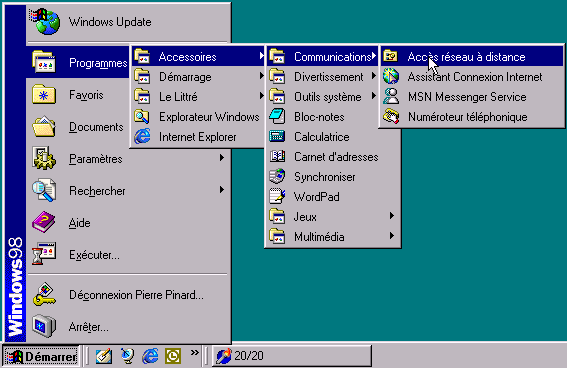The image size is (567, 368).
Task: Click the Carnet d'adresses book icon
Action: pos(277,156)
